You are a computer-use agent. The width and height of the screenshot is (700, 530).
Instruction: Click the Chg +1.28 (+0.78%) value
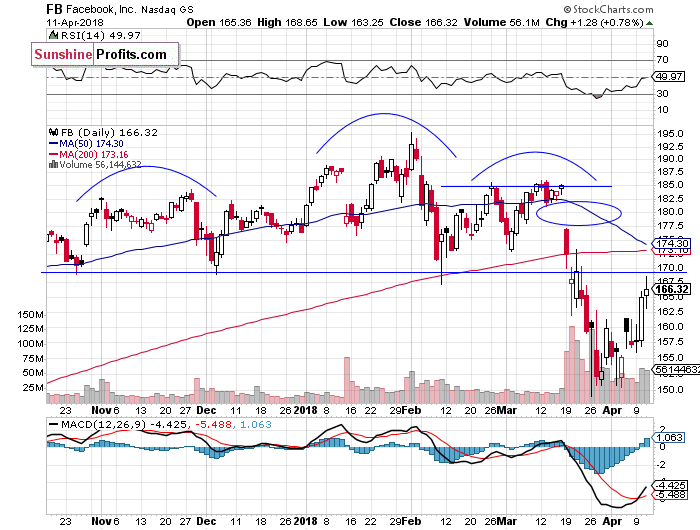click(594, 22)
